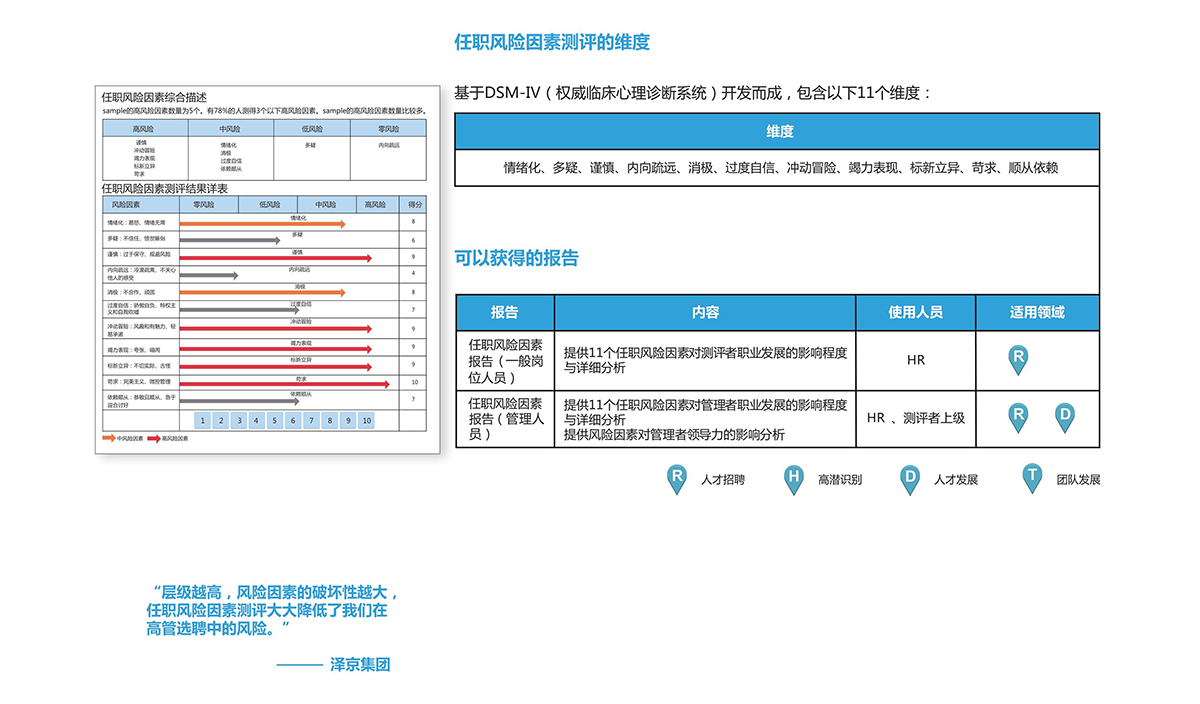
Task: Click the 人才招聘 legend label
Action: (x=723, y=480)
